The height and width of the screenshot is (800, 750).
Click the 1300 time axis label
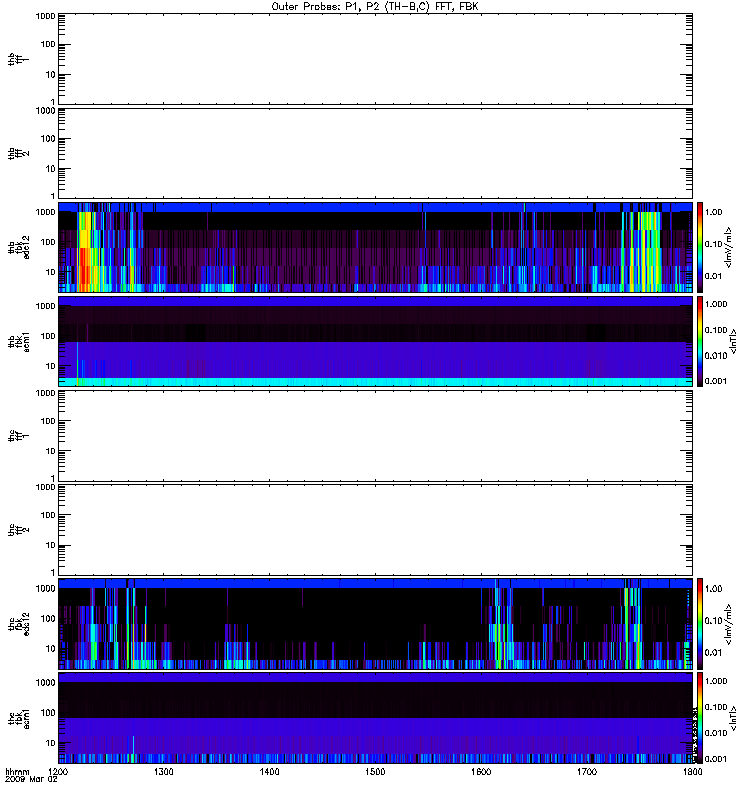[164, 771]
